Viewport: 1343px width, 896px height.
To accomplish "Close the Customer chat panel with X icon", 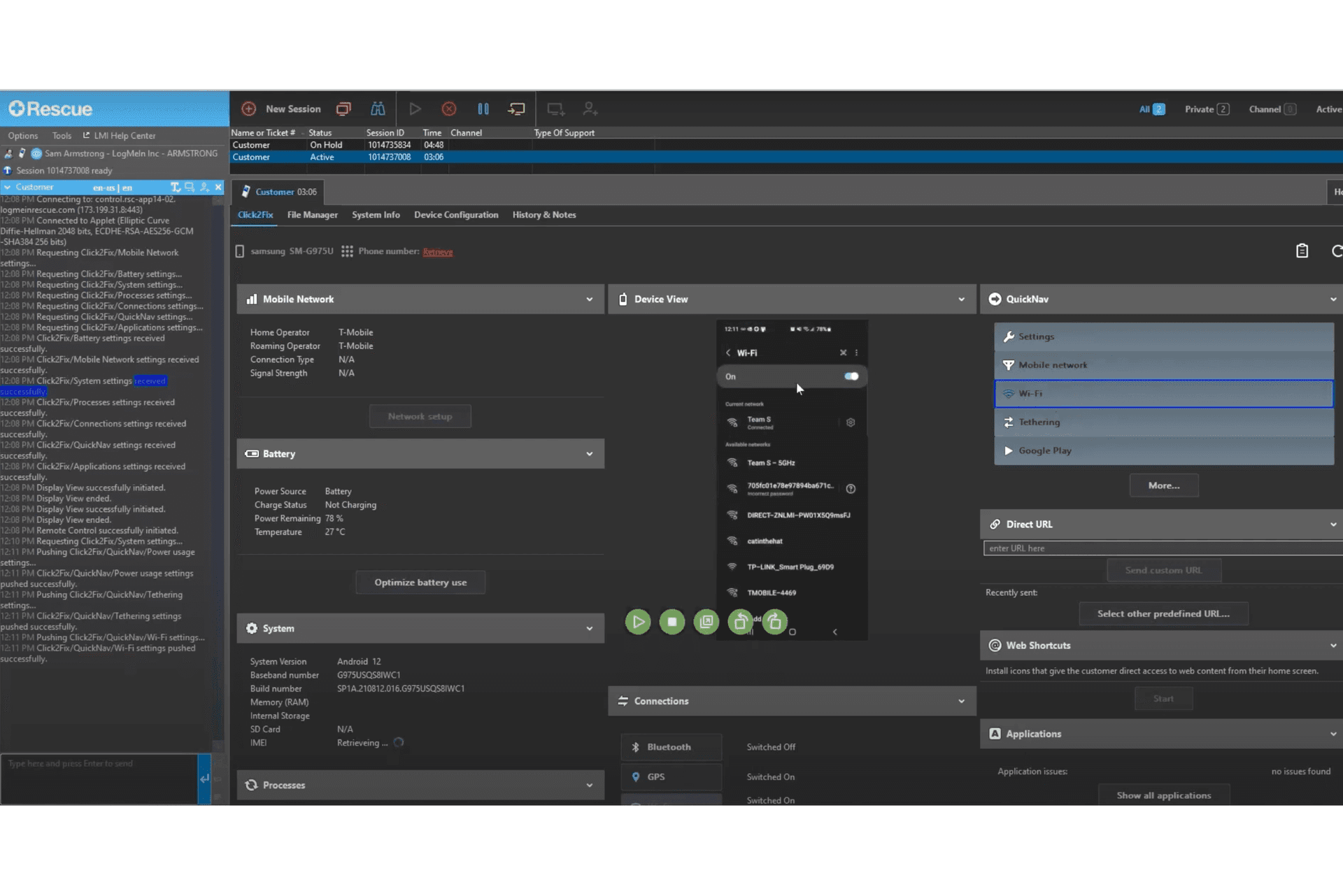I will [x=218, y=187].
